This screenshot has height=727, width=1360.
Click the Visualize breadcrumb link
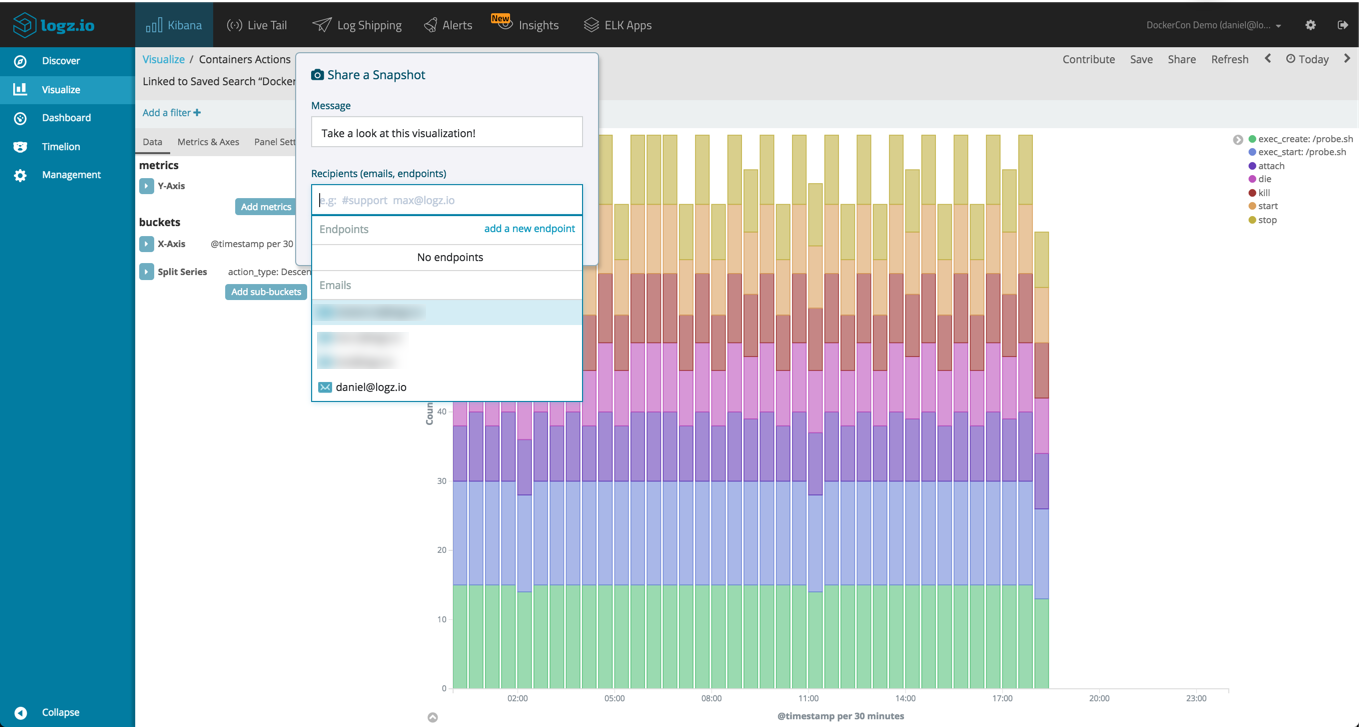(x=163, y=59)
